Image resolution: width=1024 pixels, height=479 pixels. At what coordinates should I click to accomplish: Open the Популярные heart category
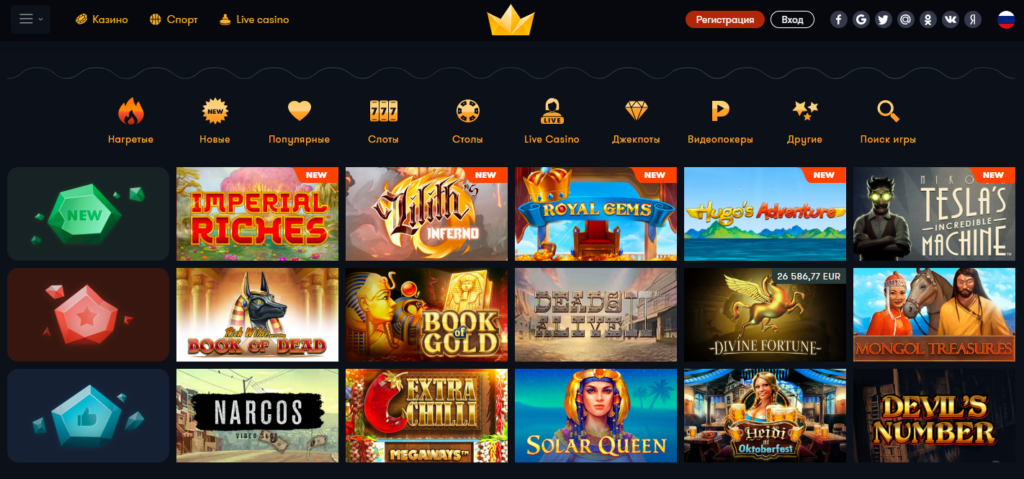(x=299, y=122)
